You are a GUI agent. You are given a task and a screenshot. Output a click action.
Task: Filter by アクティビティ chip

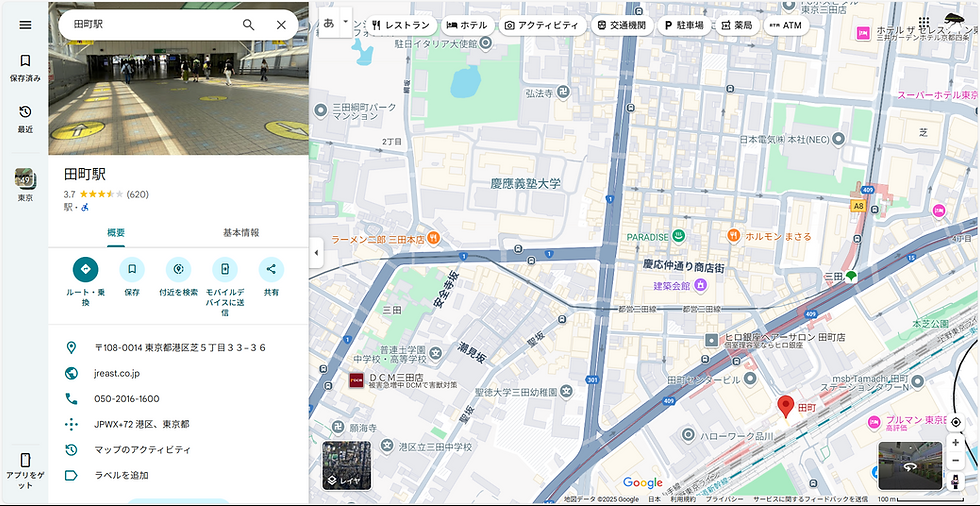[x=541, y=26]
